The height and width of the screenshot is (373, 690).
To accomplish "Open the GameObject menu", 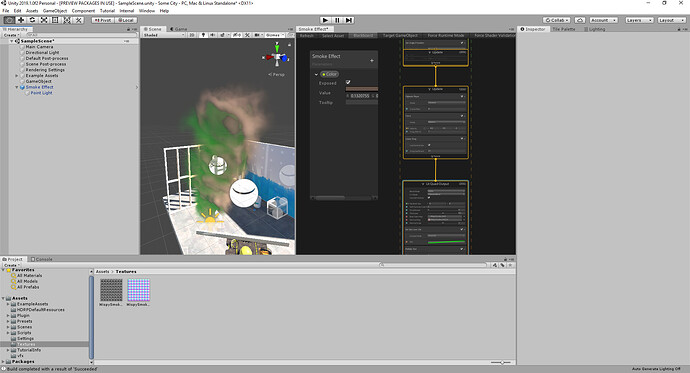I will (55, 11).
